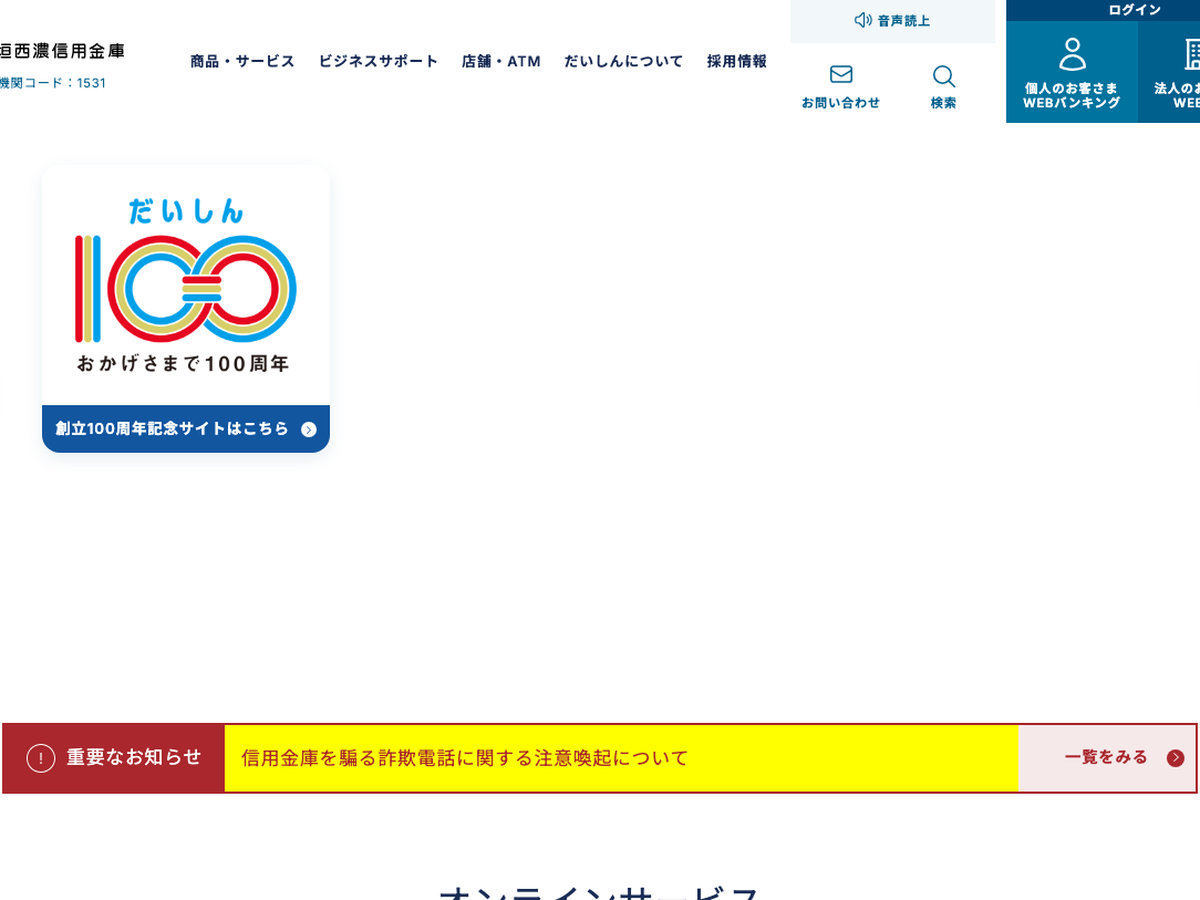This screenshot has width=1200, height=900.
Task: Click the 重要なお知らせ red label
Action: pos(133,758)
